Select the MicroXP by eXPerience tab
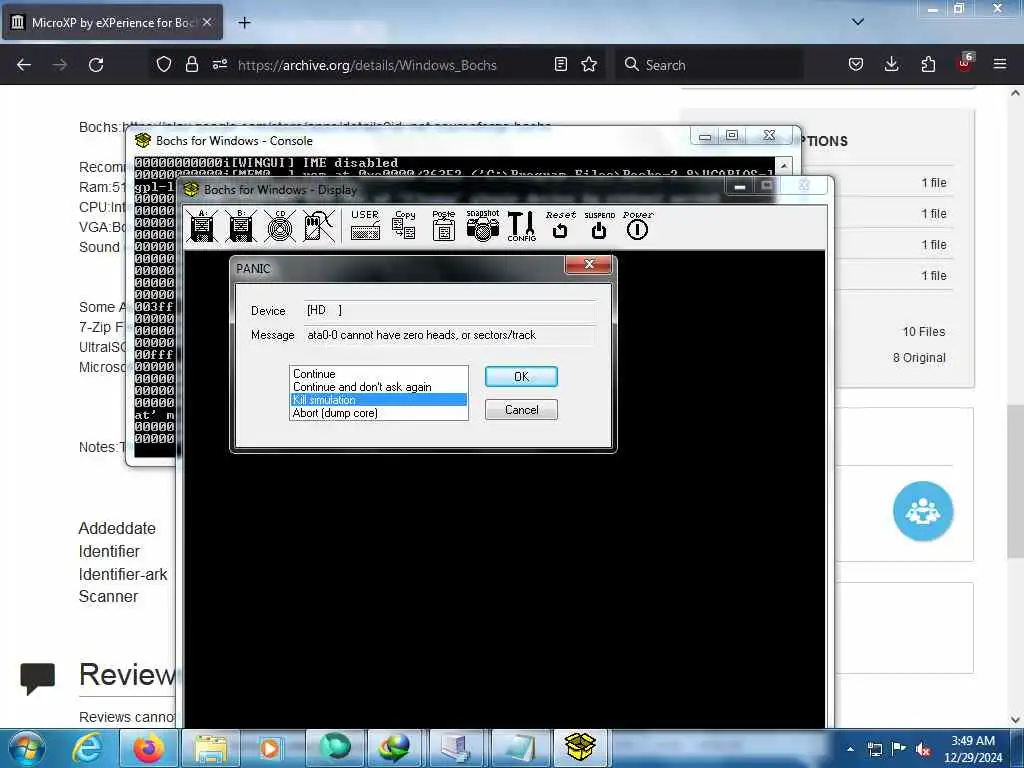1024x768 pixels. [x=112, y=22]
